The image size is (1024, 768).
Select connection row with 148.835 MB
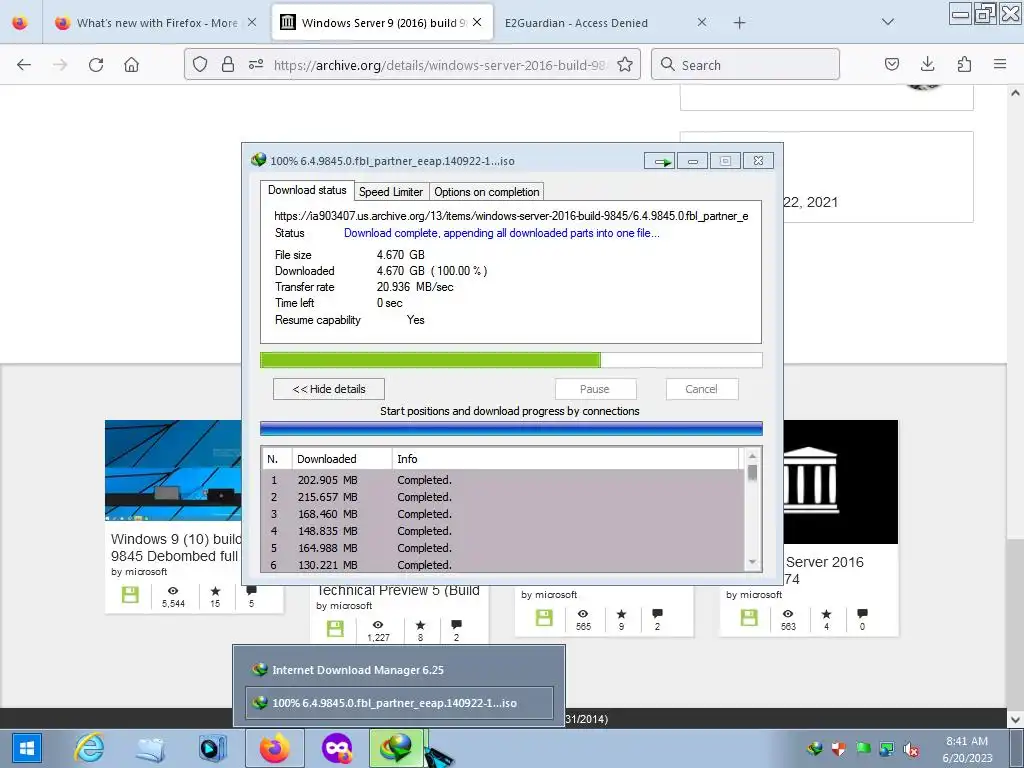(503, 531)
